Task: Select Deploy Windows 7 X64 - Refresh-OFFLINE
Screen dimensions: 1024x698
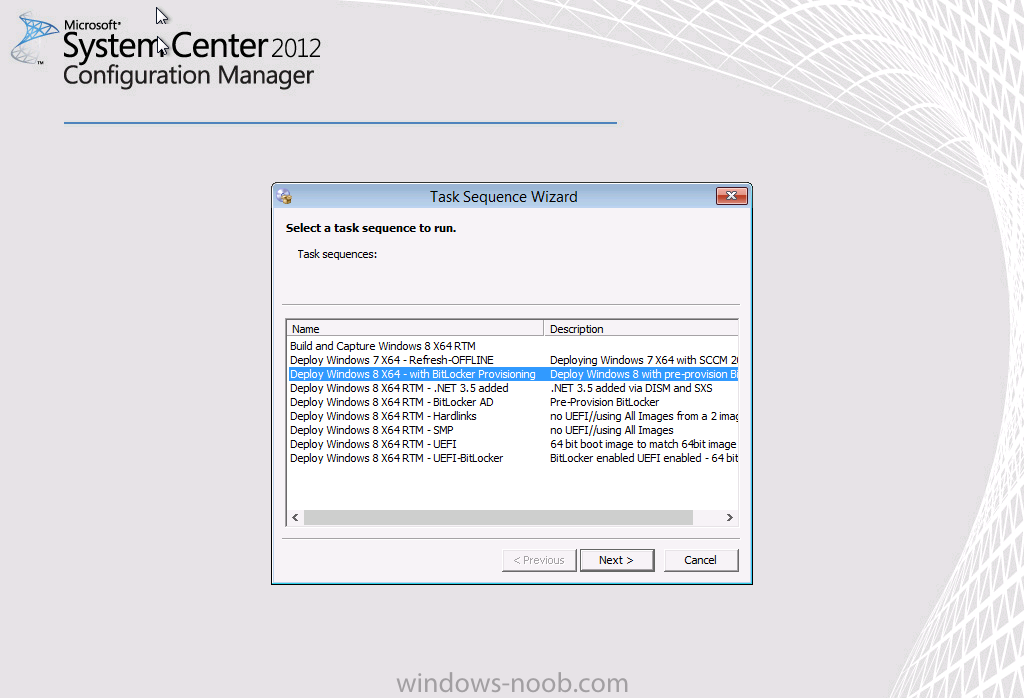Action: 392,360
